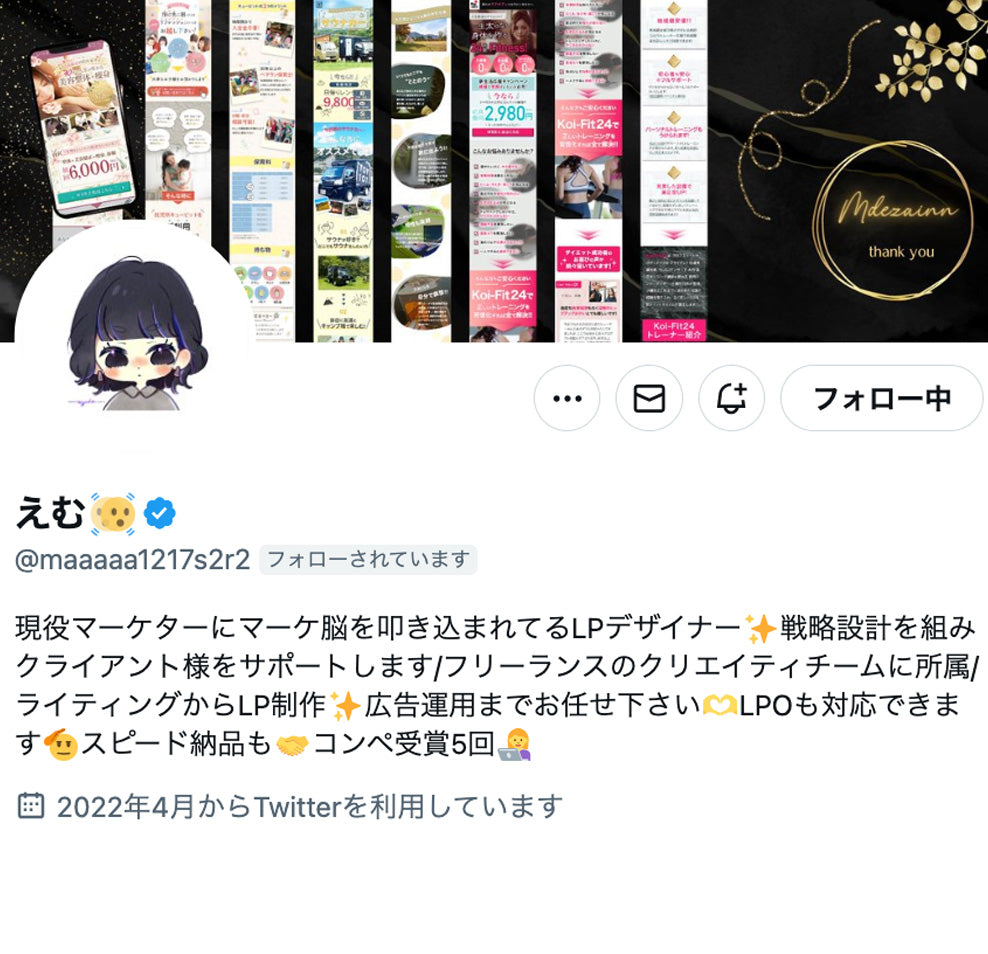
Task: Click the 2,980円 campaign page preview
Action: (x=503, y=171)
